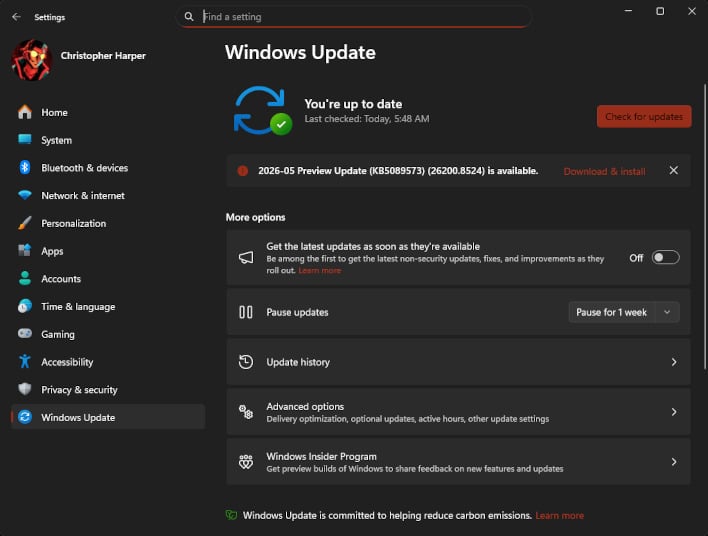708x536 pixels.
Task: Click the Check for updates button
Action: coord(644,117)
